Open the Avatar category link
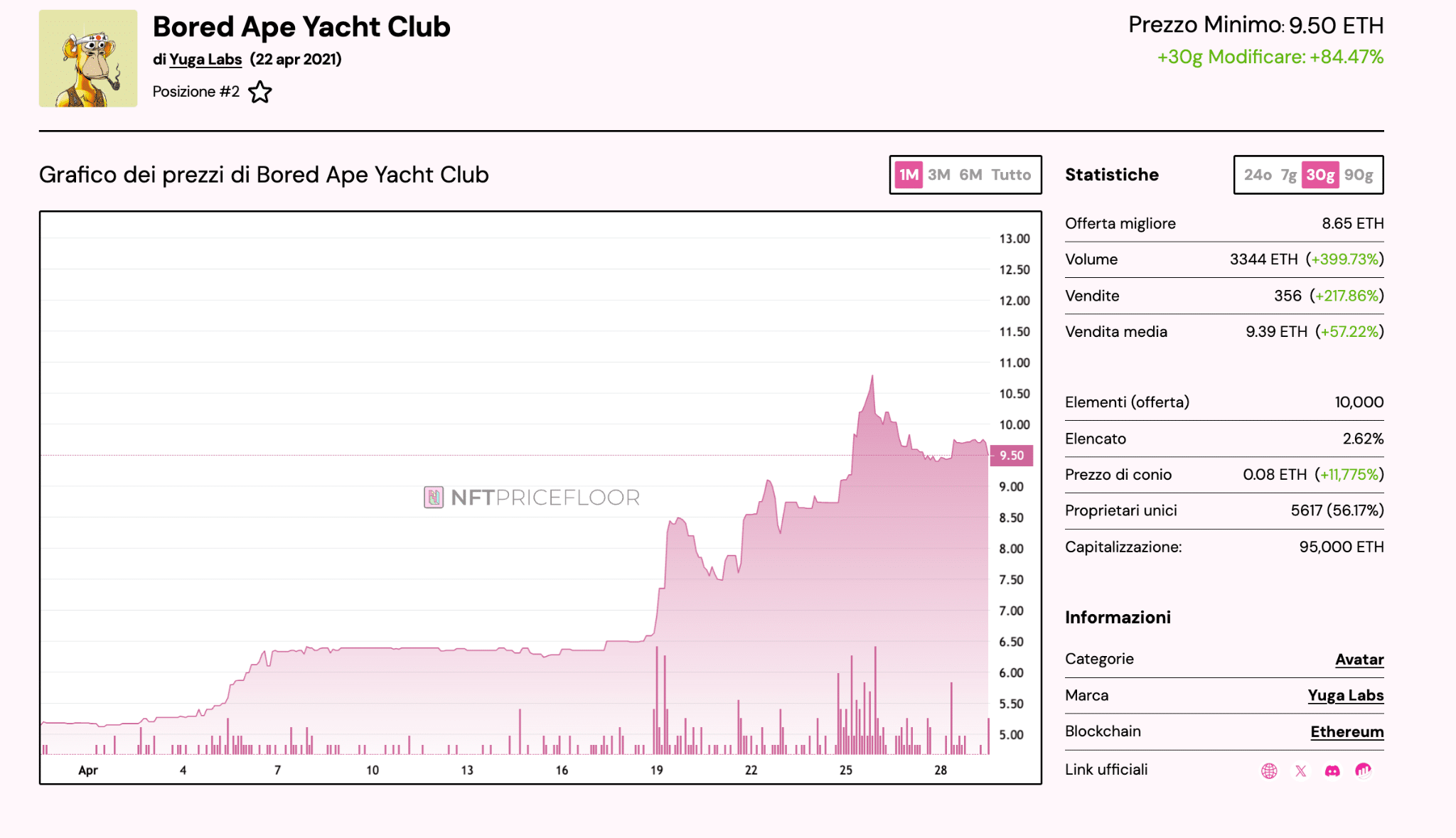 1359,659
